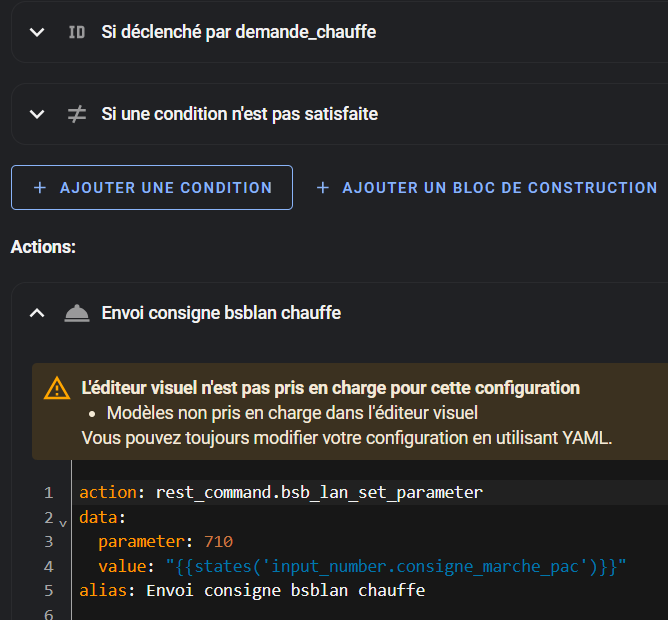Click the service bell action icon

coord(77,313)
